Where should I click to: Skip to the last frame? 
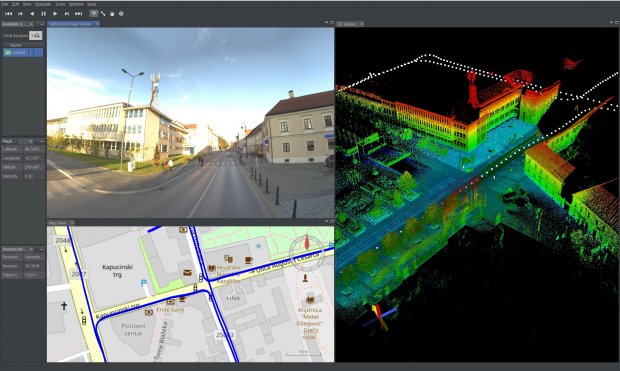coord(79,14)
